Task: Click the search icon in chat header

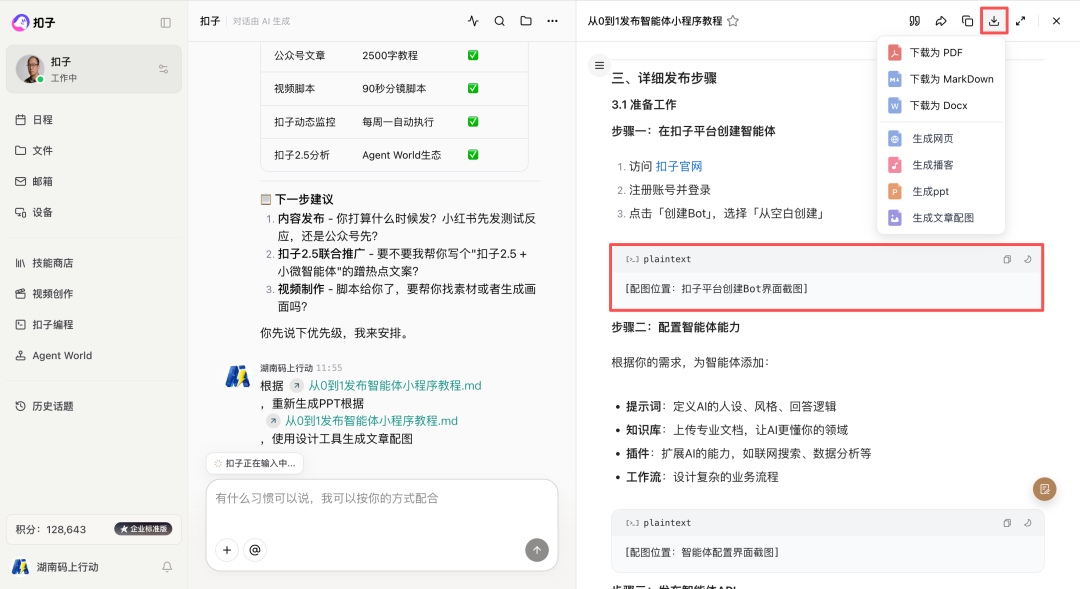Action: [499, 21]
